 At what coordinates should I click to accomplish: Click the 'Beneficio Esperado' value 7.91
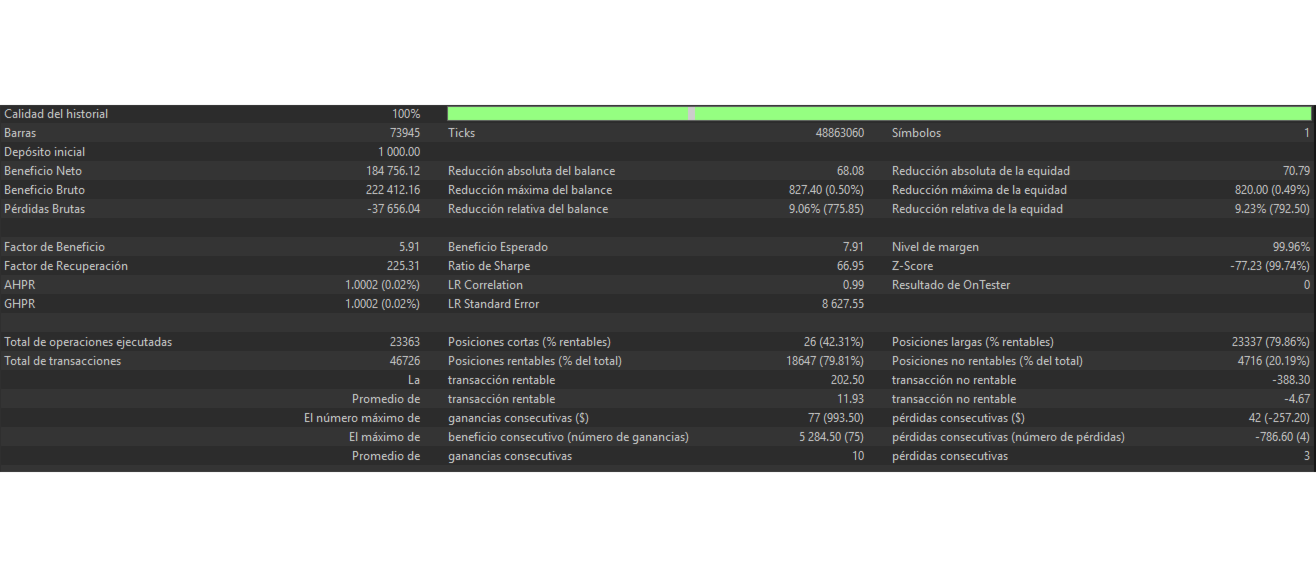click(x=853, y=247)
